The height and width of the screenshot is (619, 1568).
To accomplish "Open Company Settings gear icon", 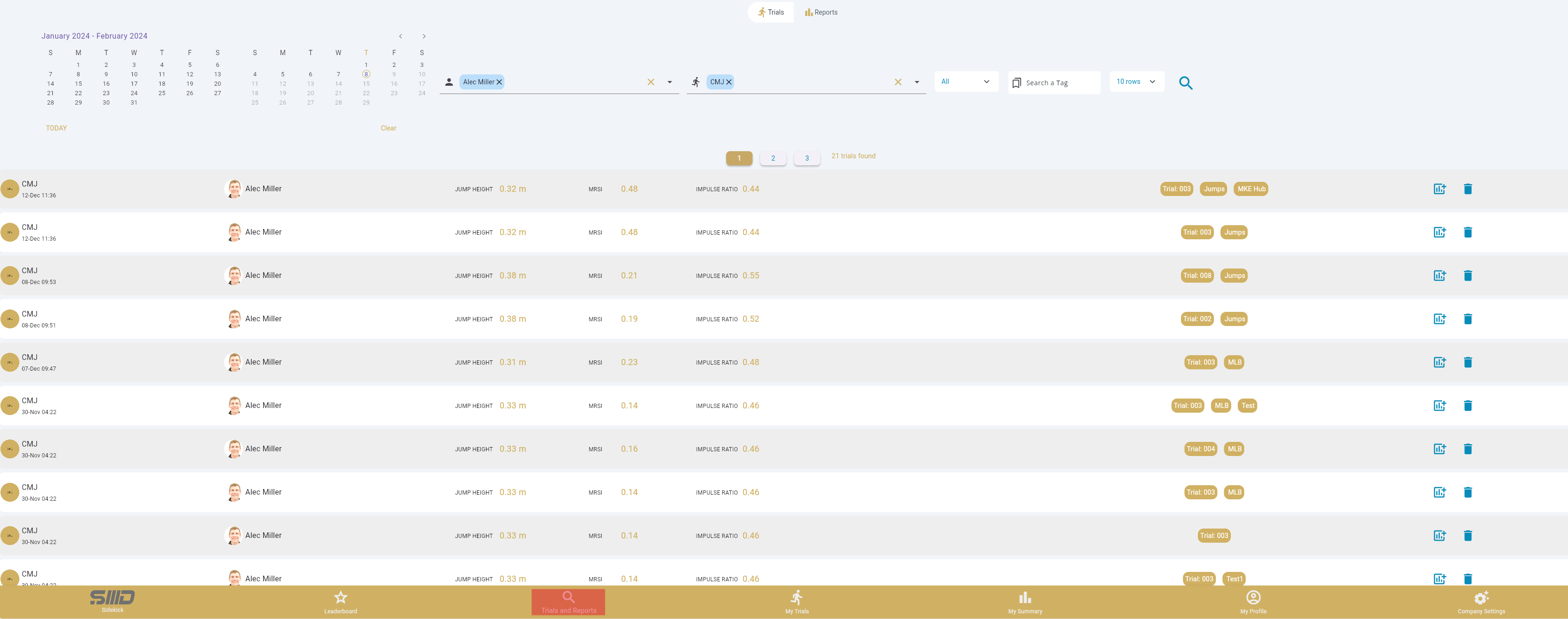I will [1480, 601].
